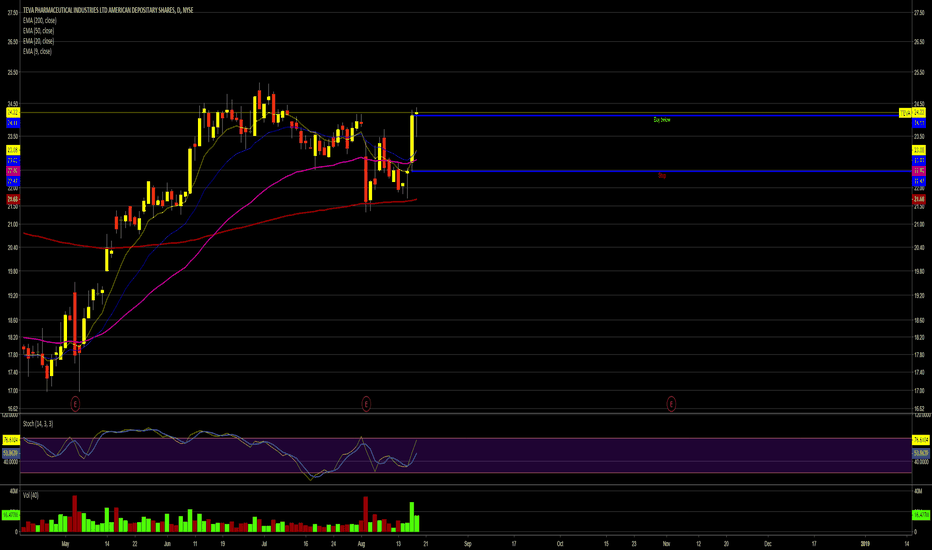Click the 25.50 price level on right scale
This screenshot has height=550, width=932.
tap(919, 73)
